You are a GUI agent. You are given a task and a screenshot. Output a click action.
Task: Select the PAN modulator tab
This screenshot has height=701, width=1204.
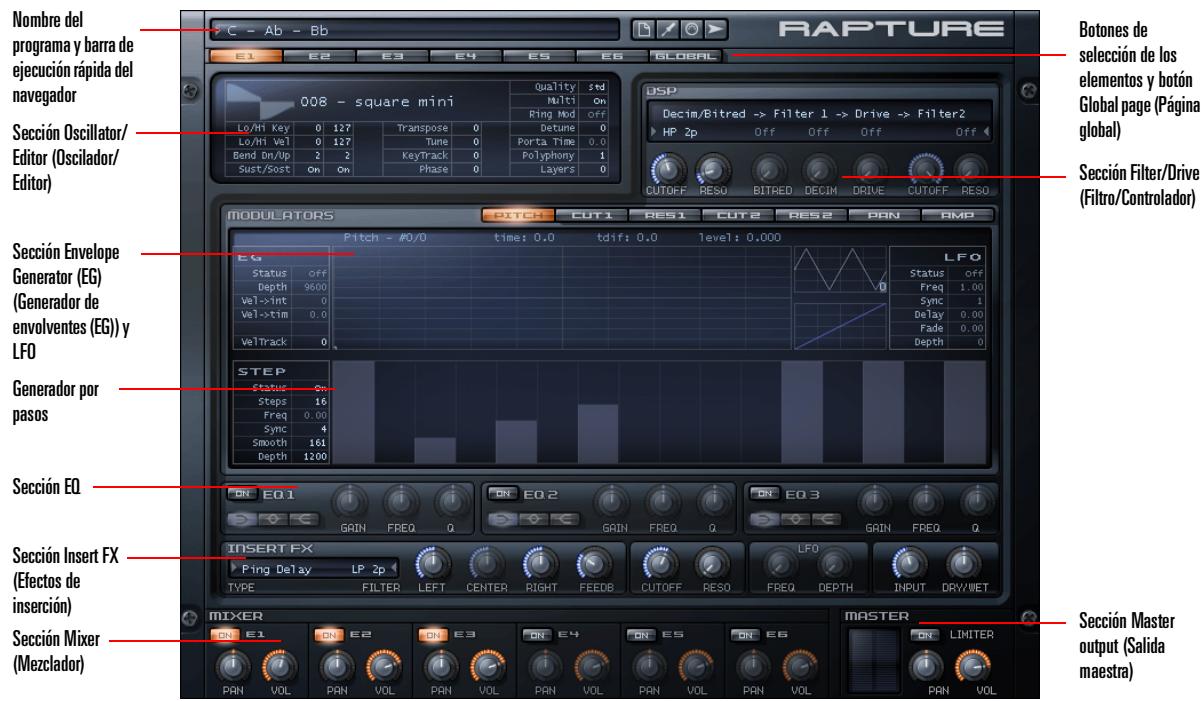point(885,214)
